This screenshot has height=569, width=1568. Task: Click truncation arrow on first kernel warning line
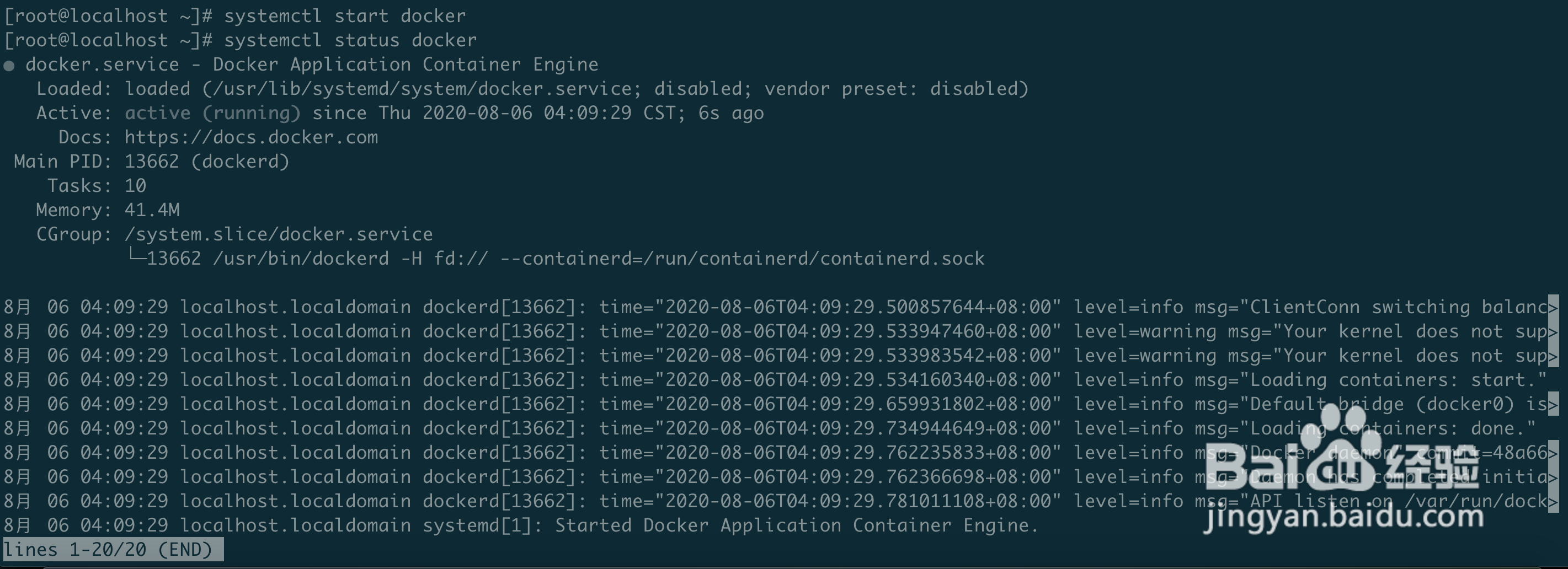coord(1554,331)
